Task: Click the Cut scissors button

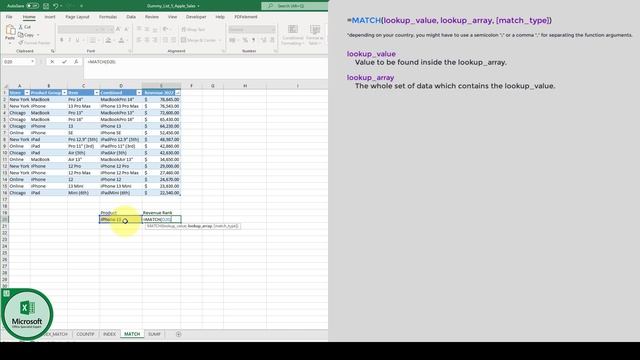Action: 25,27
